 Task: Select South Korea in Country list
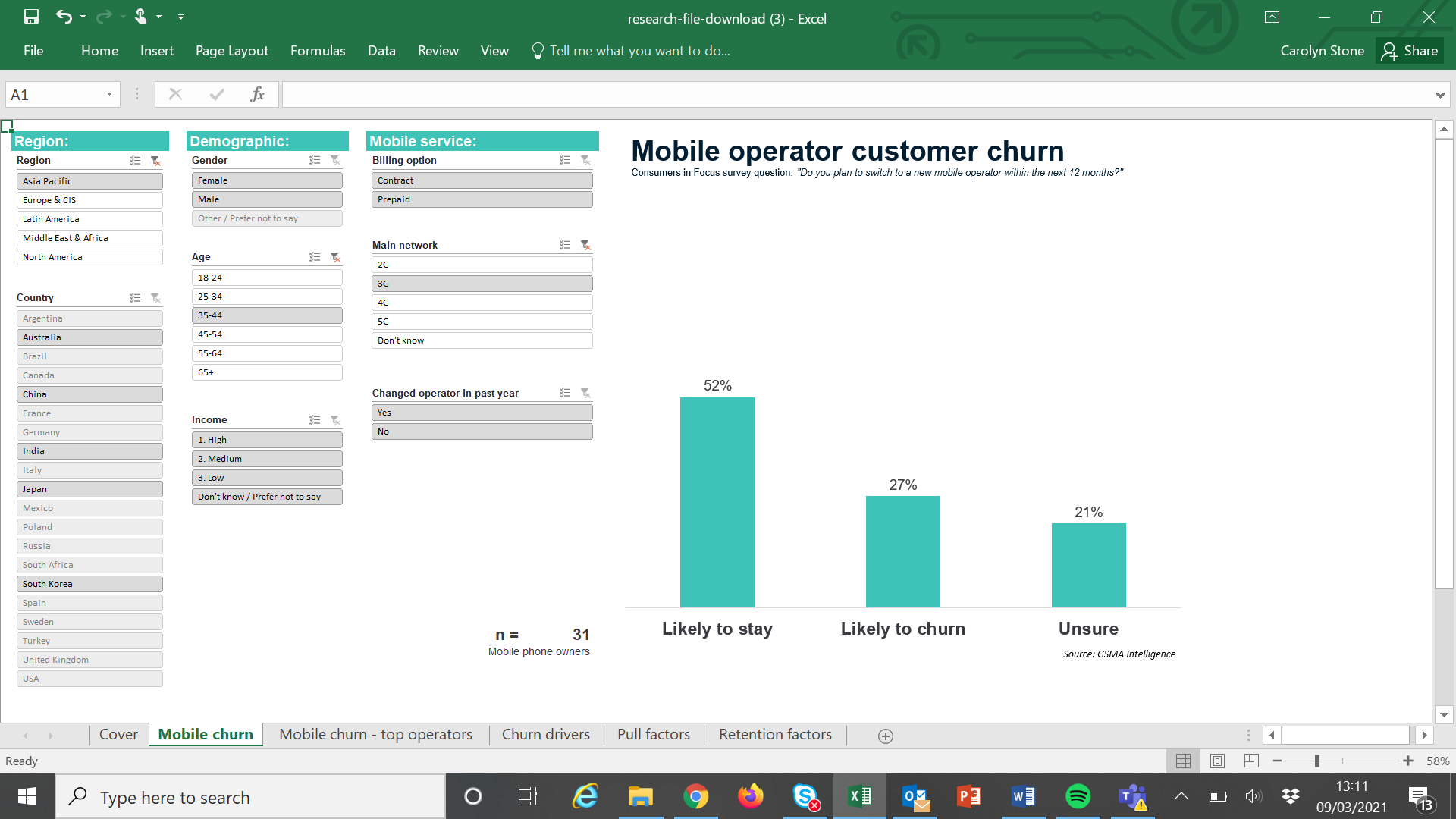point(89,583)
